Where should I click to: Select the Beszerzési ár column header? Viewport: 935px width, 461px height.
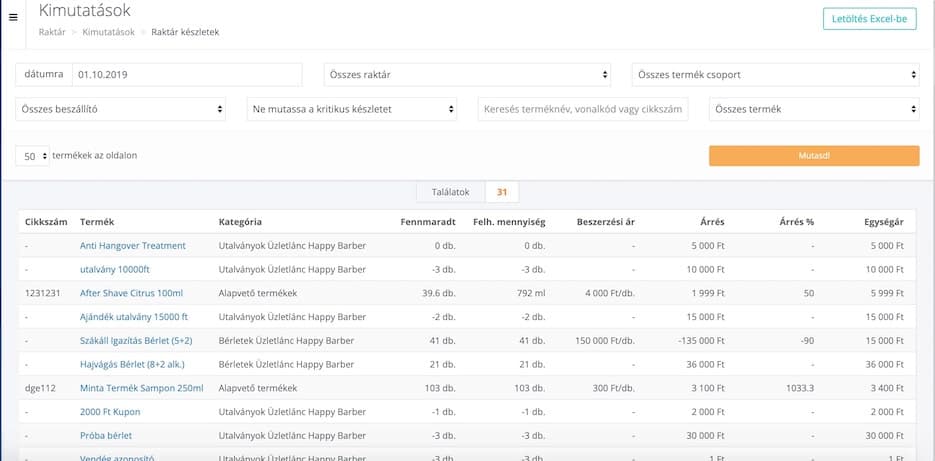click(x=606, y=222)
